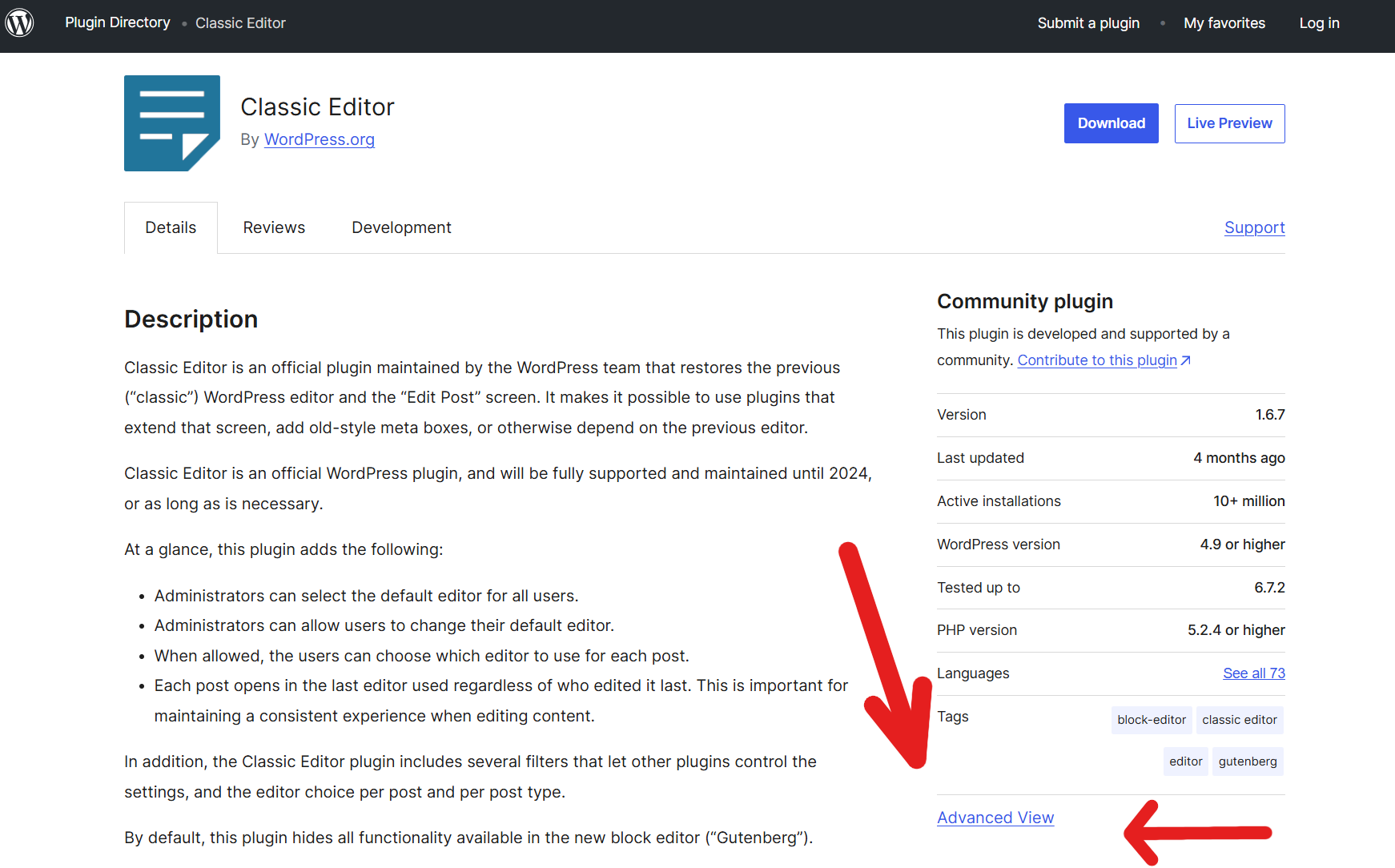Launch the Live Preview
The image size is (1395, 868).
[1229, 123]
